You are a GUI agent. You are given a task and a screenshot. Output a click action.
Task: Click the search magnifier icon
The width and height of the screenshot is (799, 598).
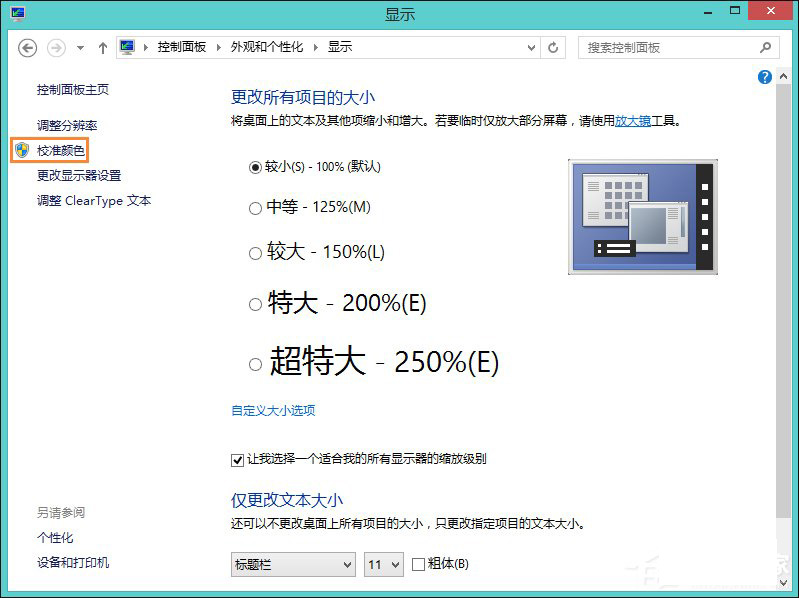[x=766, y=47]
